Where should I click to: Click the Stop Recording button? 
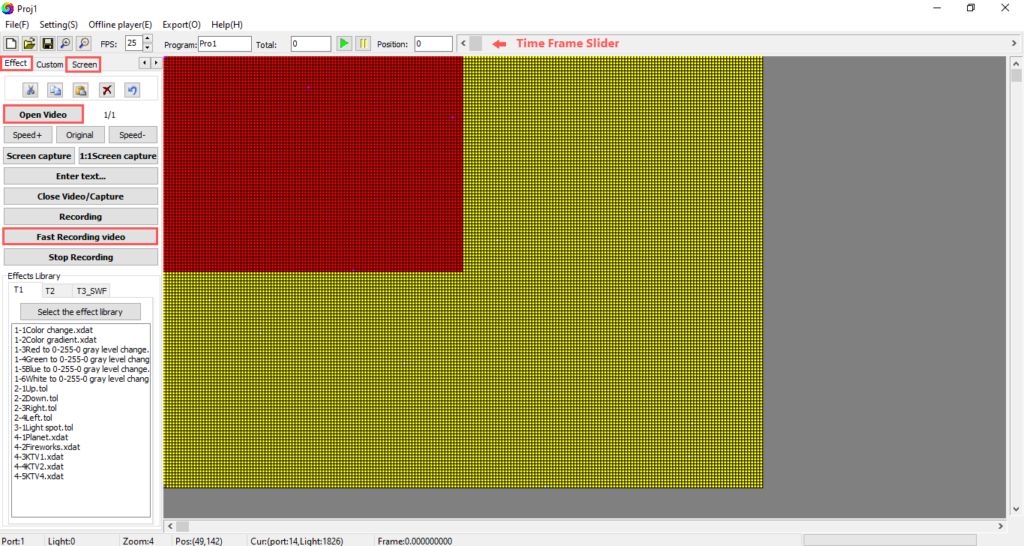tap(81, 257)
